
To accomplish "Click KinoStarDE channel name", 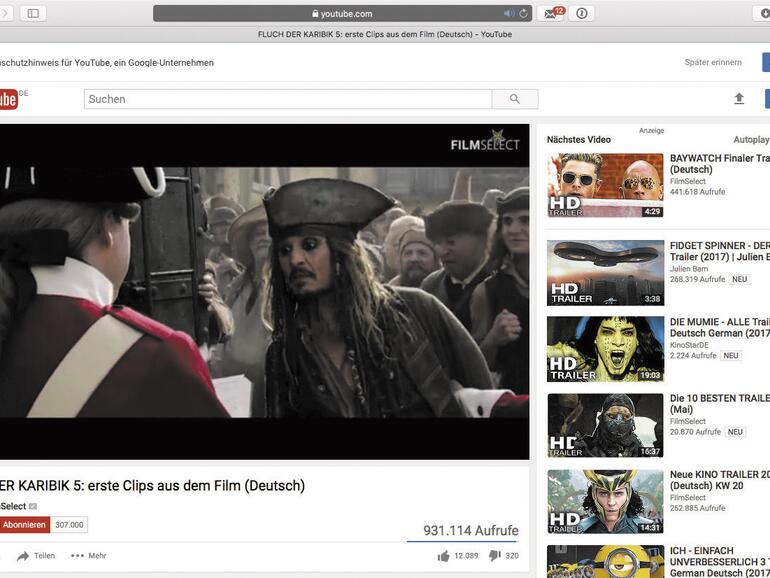I will [689, 345].
